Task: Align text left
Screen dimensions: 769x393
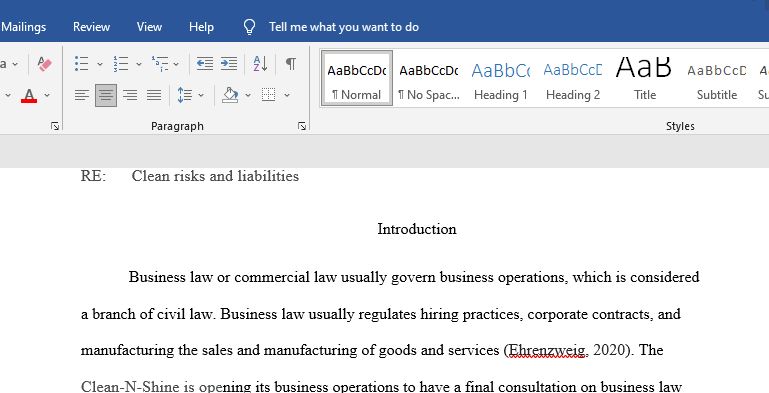Action: 81,95
